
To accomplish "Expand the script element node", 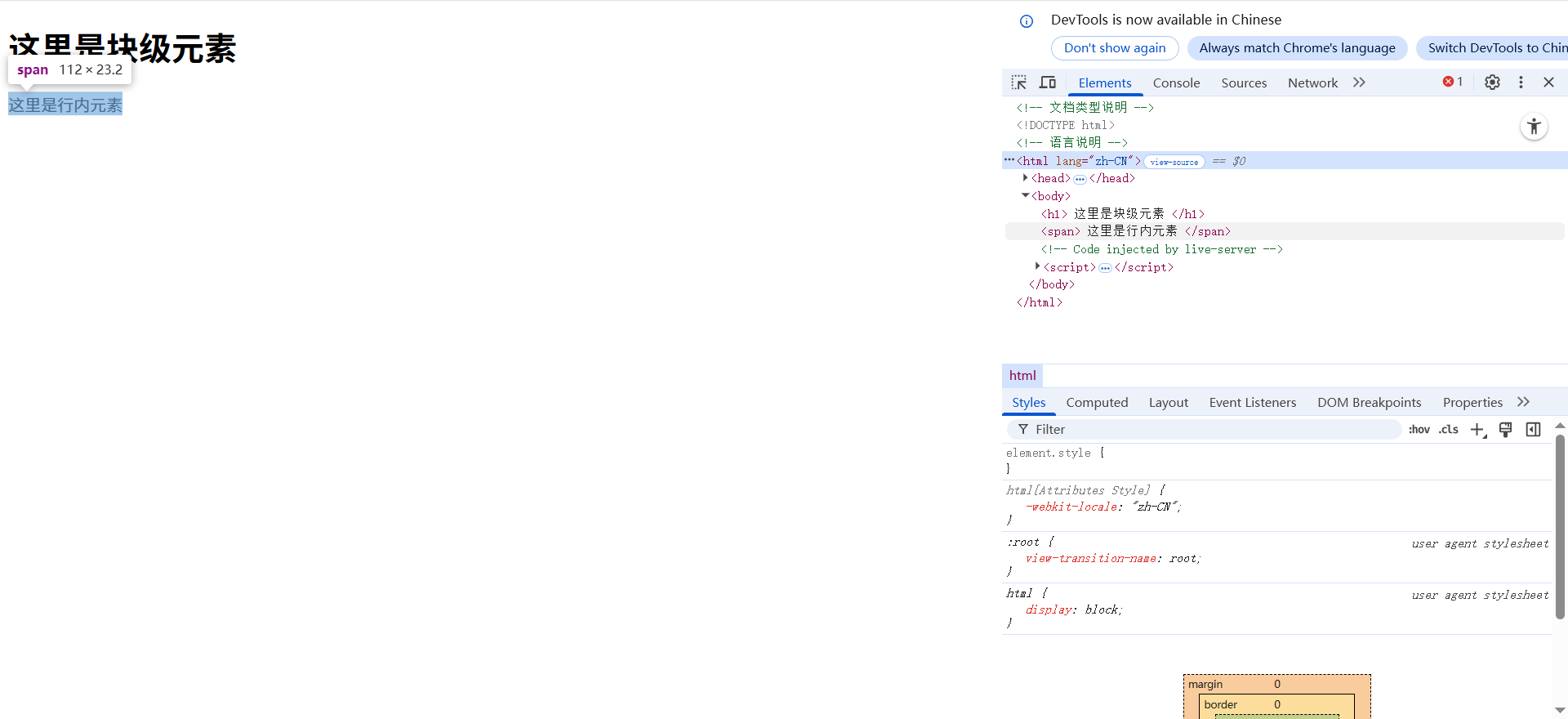I will pos(1037,266).
